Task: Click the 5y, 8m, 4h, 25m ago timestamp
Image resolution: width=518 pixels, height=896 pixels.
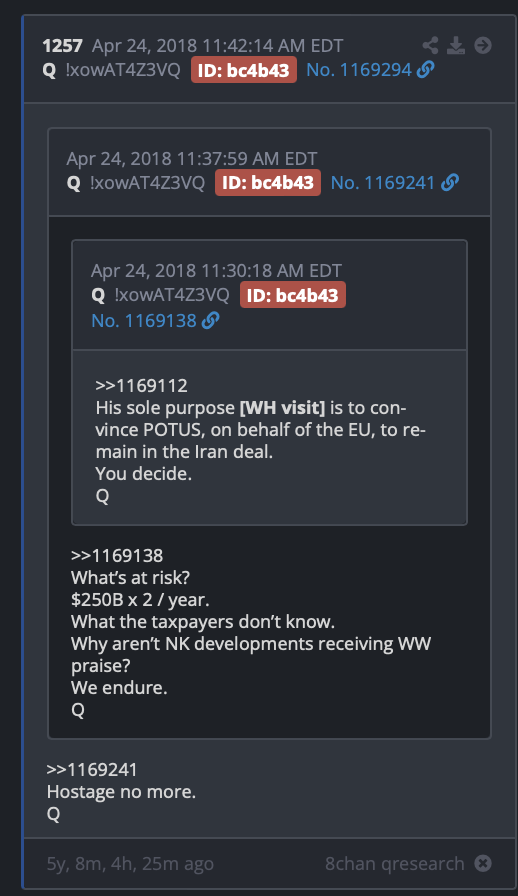Action: tap(130, 863)
